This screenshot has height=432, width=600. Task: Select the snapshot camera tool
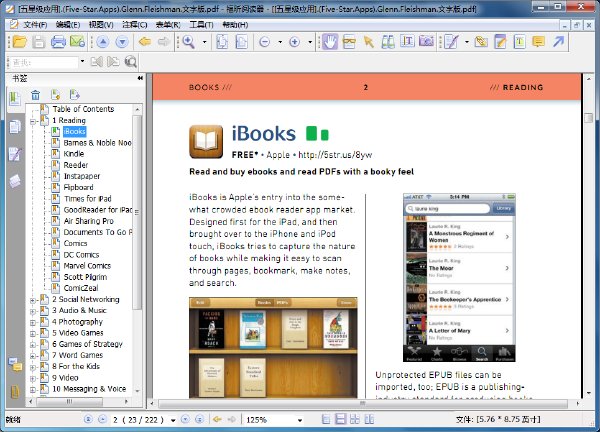pyautogui.click(x=426, y=41)
